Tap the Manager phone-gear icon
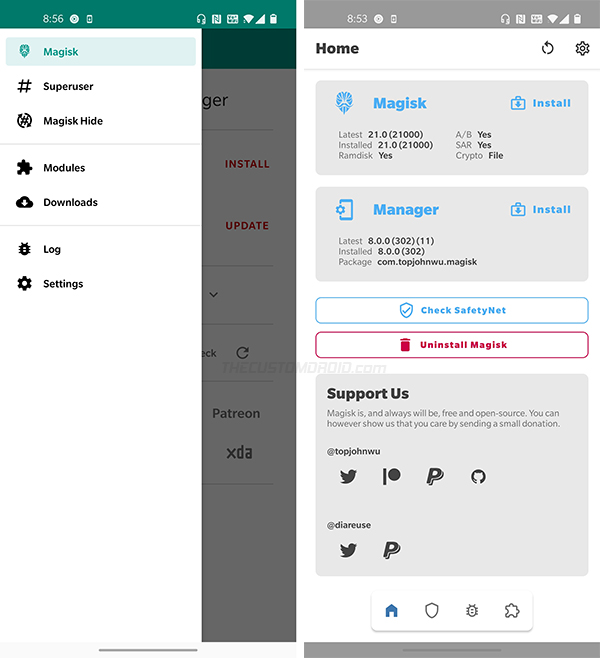 pos(344,209)
